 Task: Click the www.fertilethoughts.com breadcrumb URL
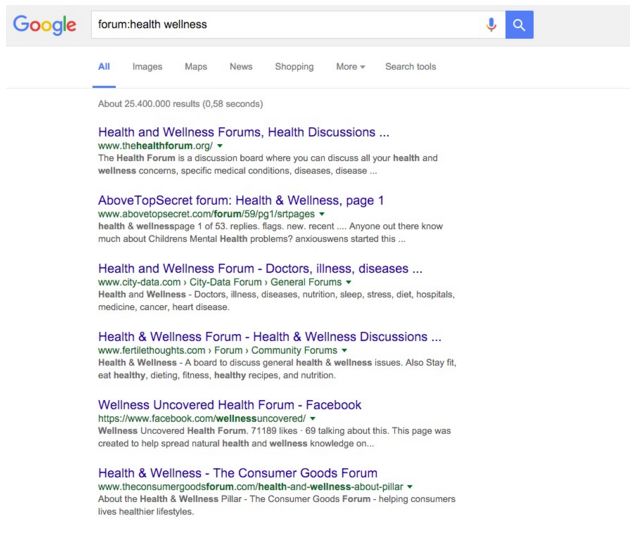pyautogui.click(x=151, y=350)
